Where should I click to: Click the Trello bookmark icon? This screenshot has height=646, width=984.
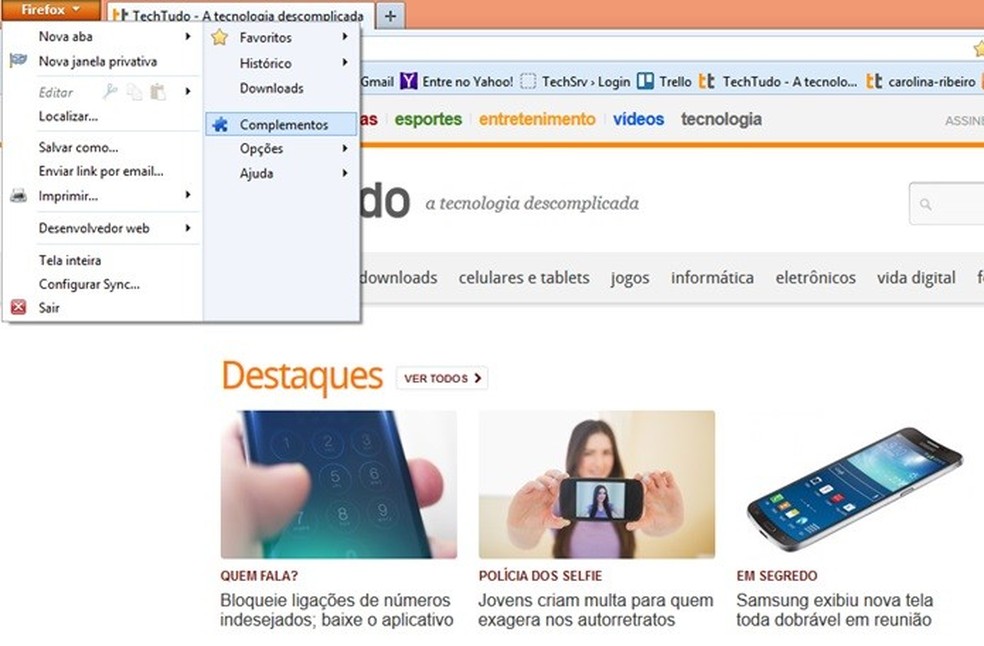[x=645, y=81]
